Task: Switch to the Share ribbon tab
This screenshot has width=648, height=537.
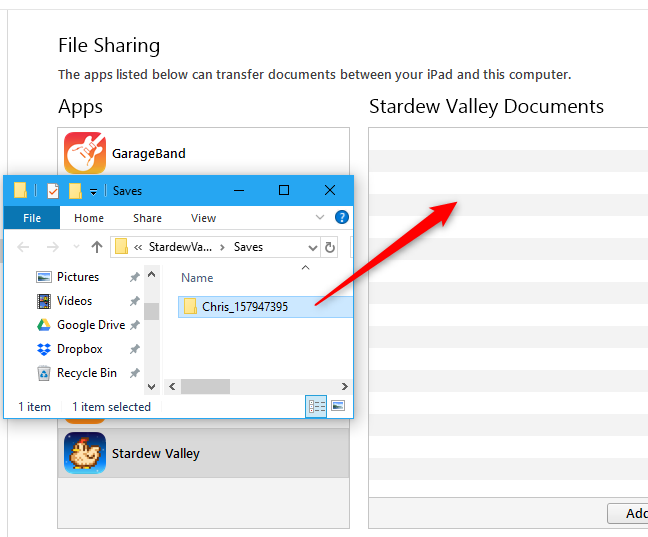Action: (147, 218)
